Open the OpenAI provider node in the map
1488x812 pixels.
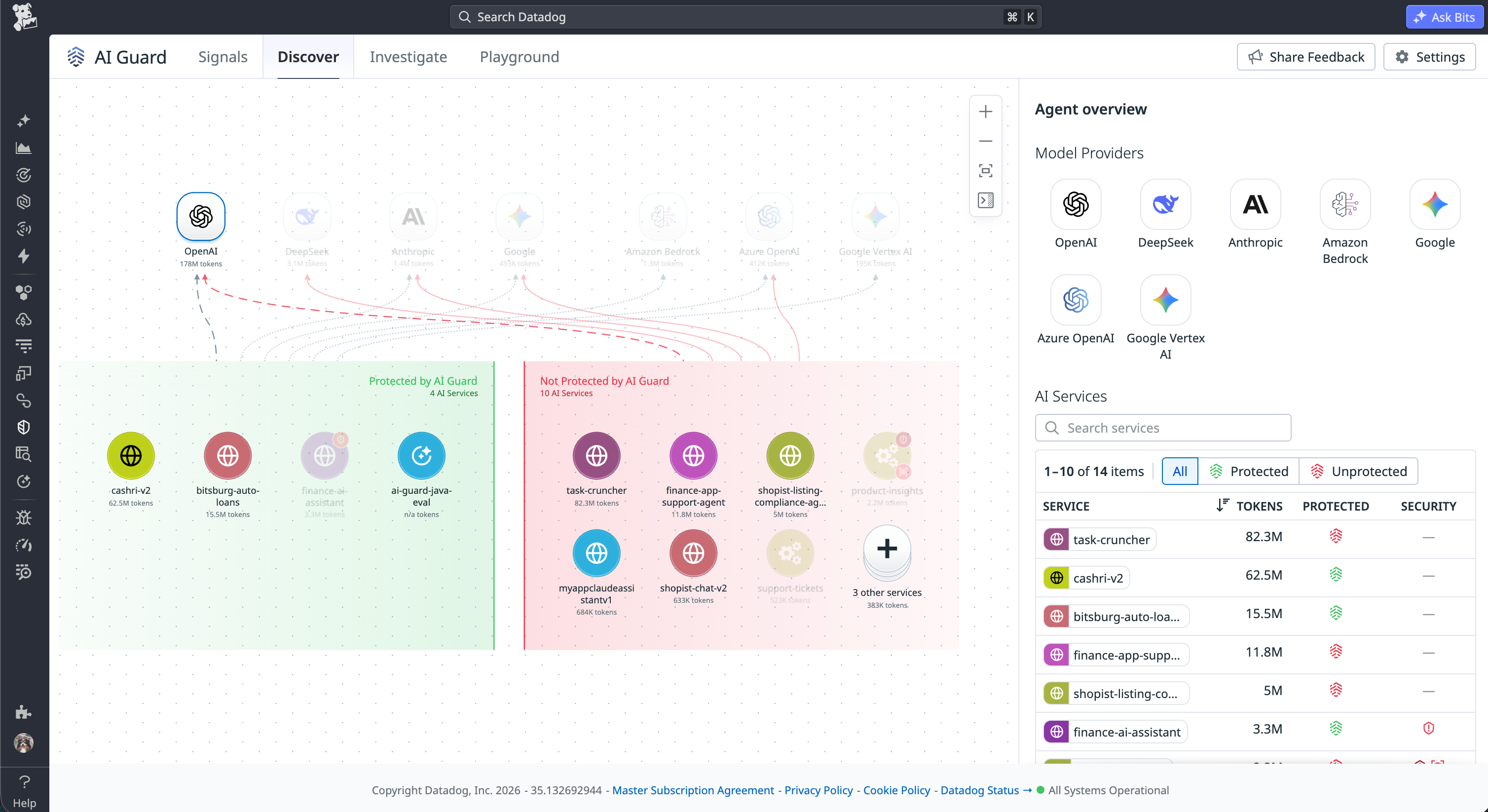coord(200,217)
